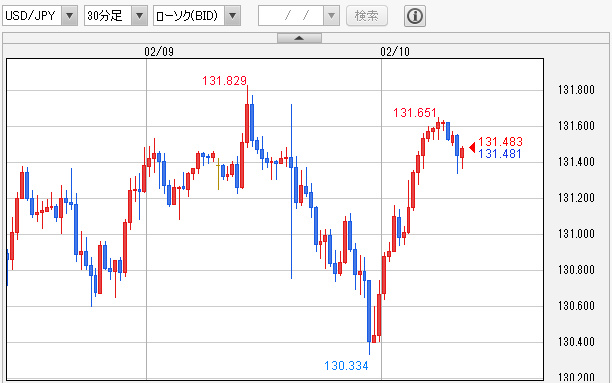The width and height of the screenshot is (612, 383).
Task: Click the 検索 search button
Action: [367, 16]
